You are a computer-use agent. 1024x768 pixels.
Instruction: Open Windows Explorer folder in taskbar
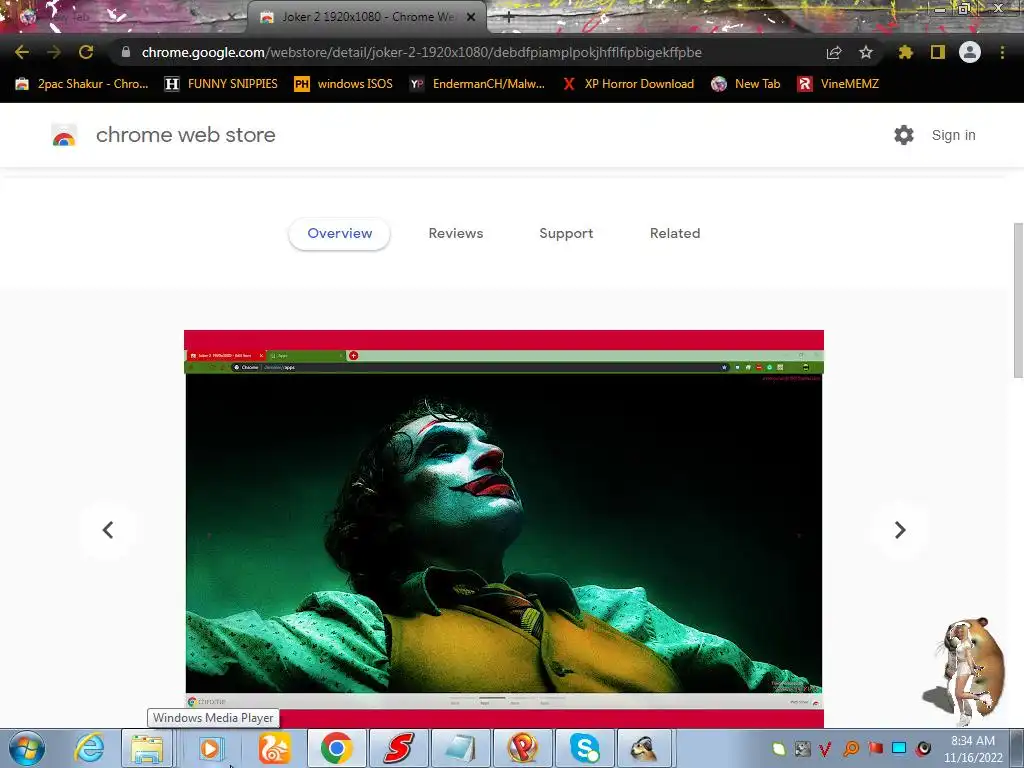point(148,748)
